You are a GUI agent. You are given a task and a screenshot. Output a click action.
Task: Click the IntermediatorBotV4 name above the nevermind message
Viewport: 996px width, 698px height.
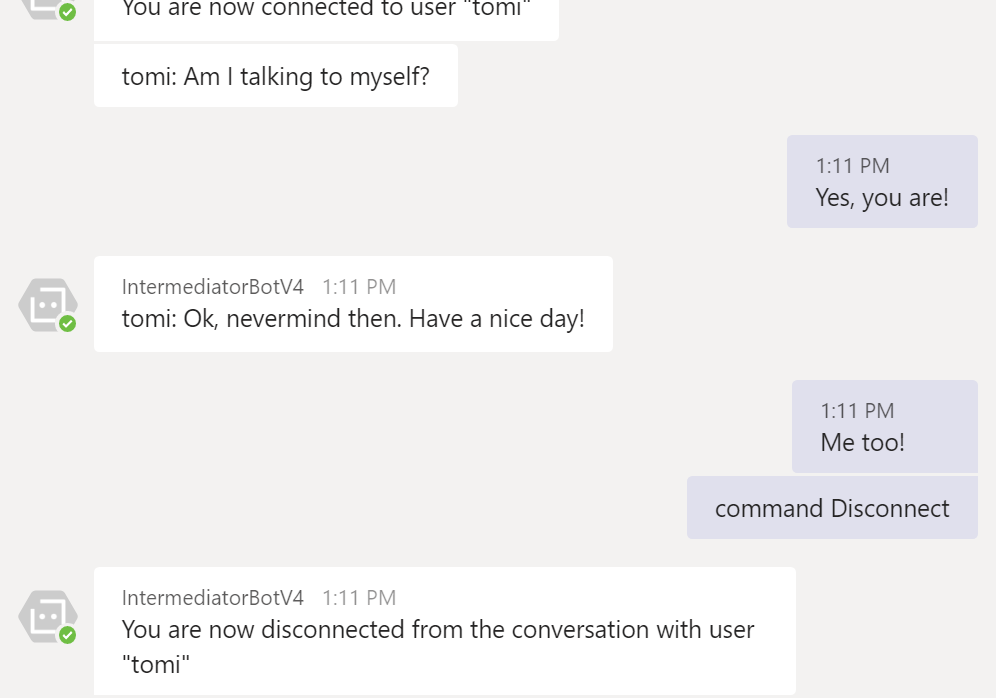click(213, 287)
